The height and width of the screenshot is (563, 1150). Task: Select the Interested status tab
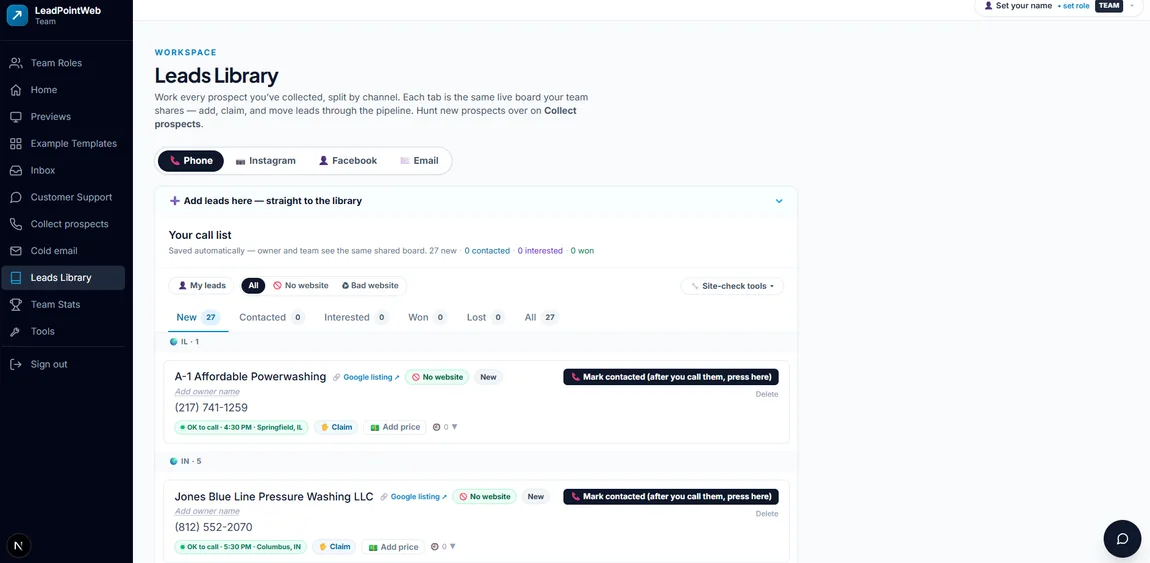point(356,317)
